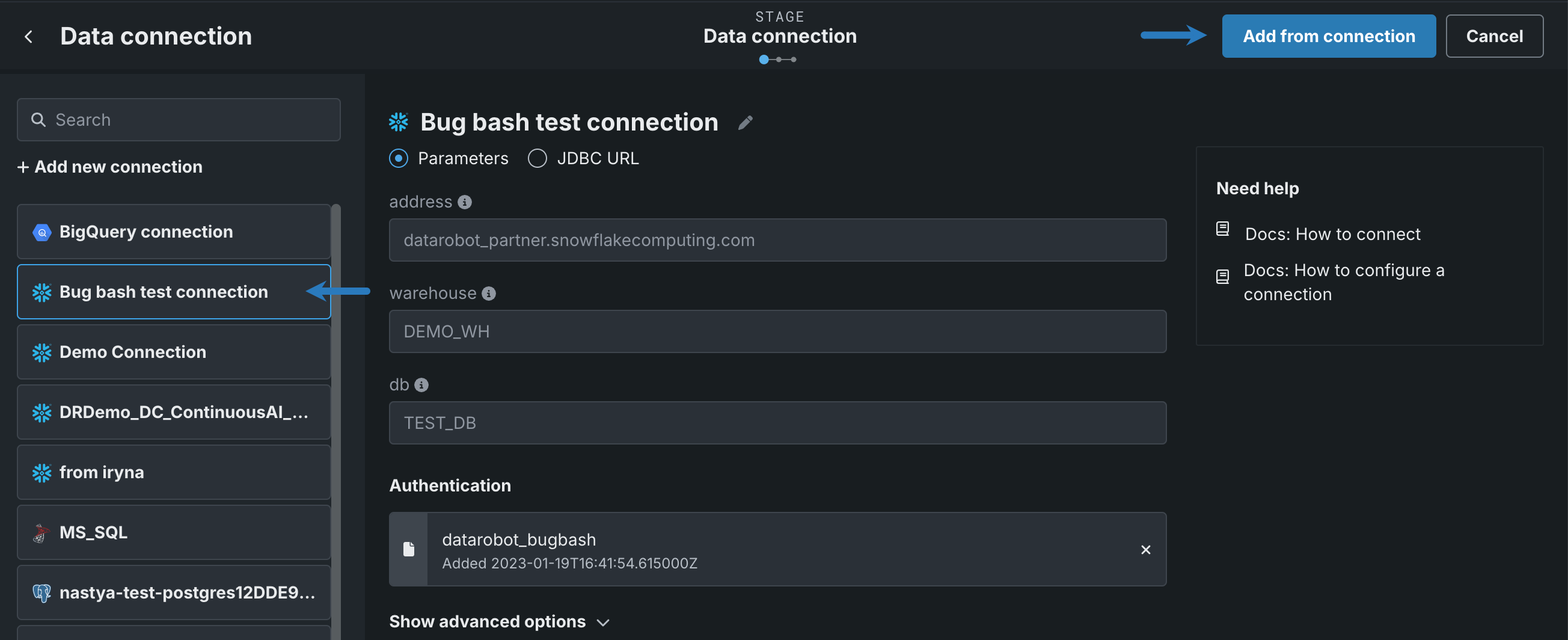Click Add new connection

click(x=110, y=167)
